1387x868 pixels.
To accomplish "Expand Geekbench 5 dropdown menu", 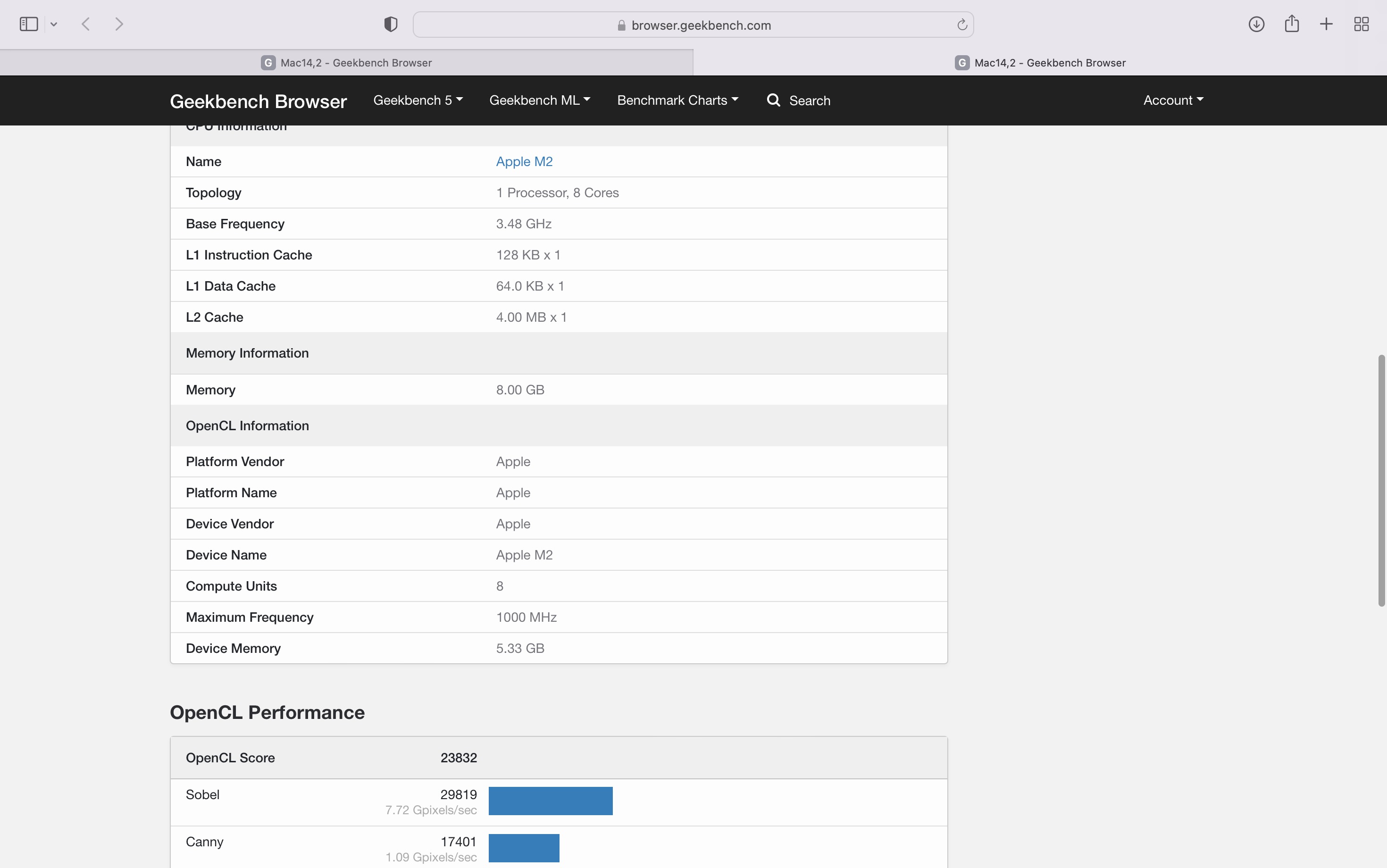I will [x=418, y=100].
